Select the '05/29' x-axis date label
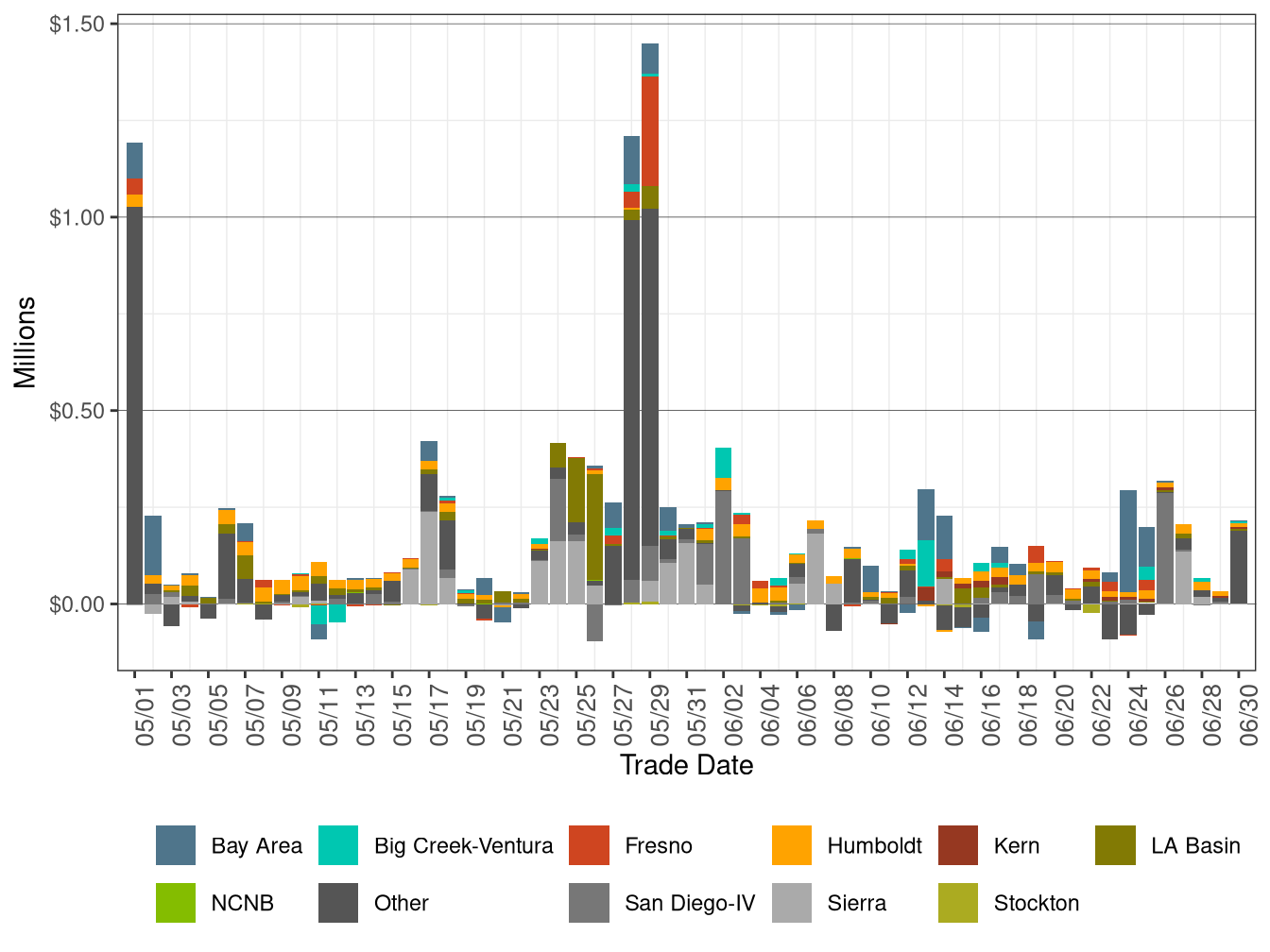 click(661, 714)
